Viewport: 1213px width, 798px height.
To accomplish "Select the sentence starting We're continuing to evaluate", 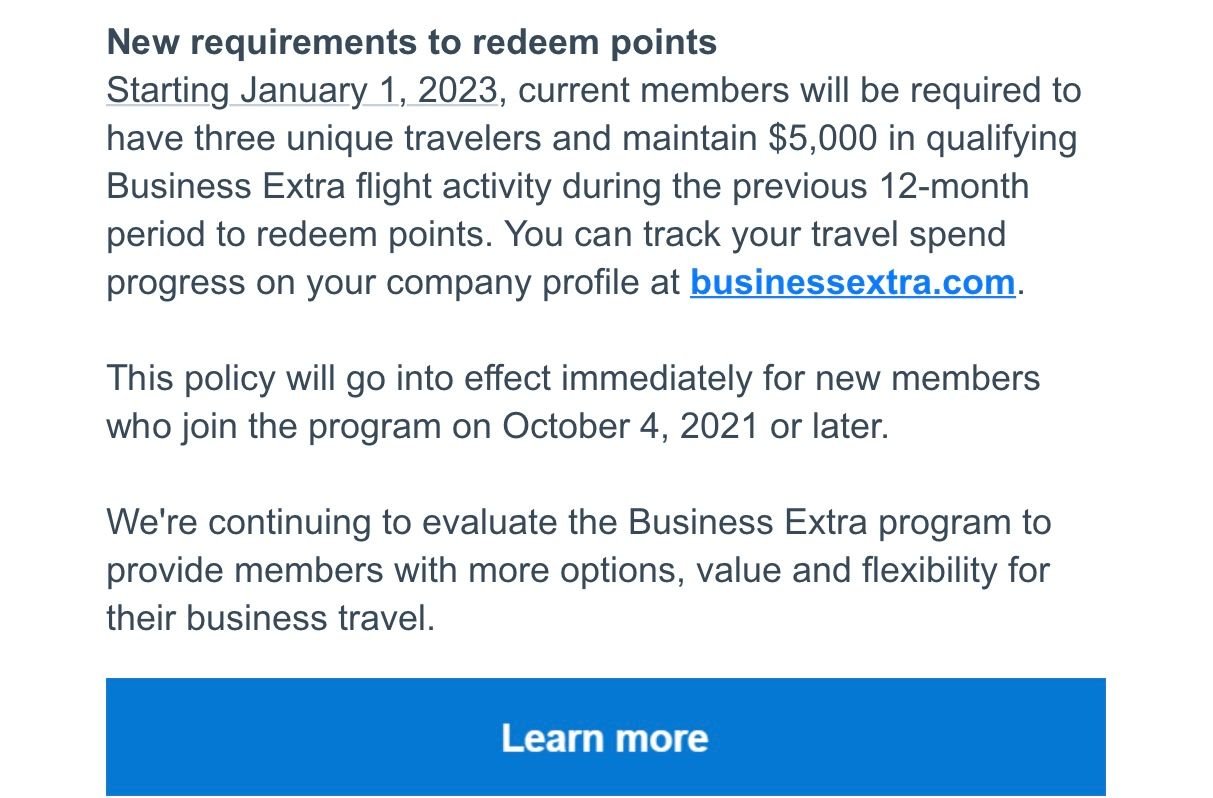I will [x=578, y=570].
